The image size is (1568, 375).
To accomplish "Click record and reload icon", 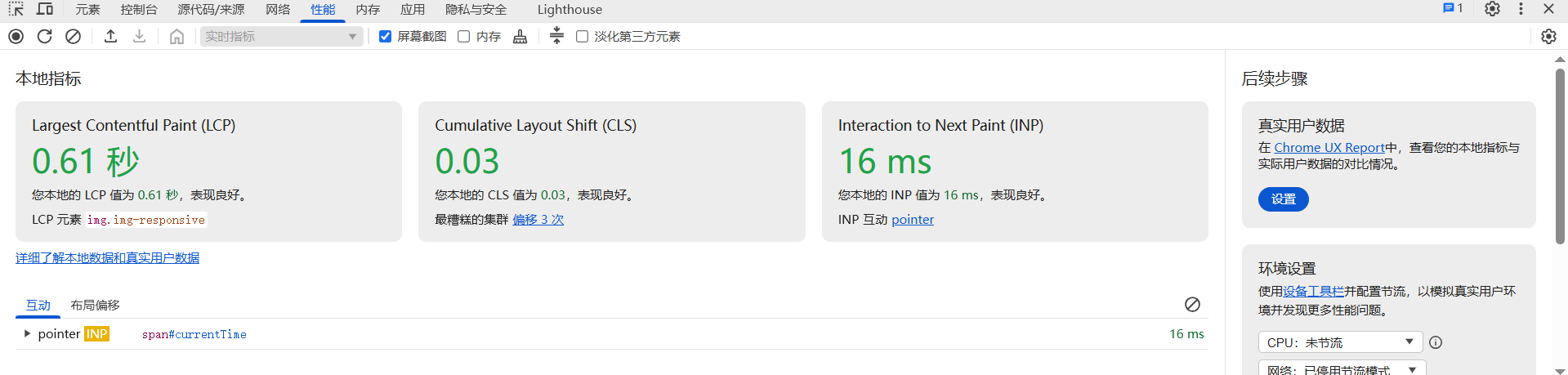I will pos(45,37).
